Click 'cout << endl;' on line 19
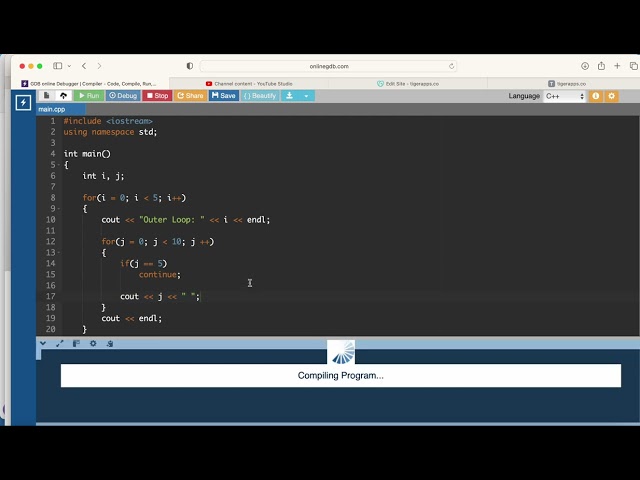Image resolution: width=640 pixels, height=480 pixels. [131, 318]
